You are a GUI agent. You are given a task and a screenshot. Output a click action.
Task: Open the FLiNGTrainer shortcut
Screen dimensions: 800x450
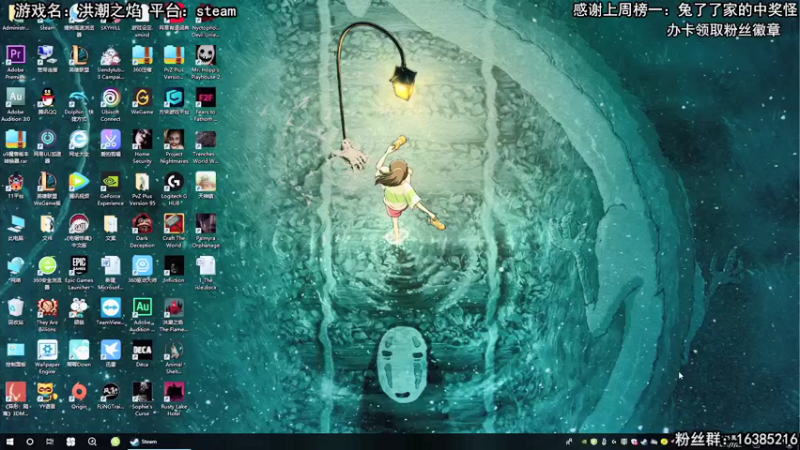coord(110,397)
